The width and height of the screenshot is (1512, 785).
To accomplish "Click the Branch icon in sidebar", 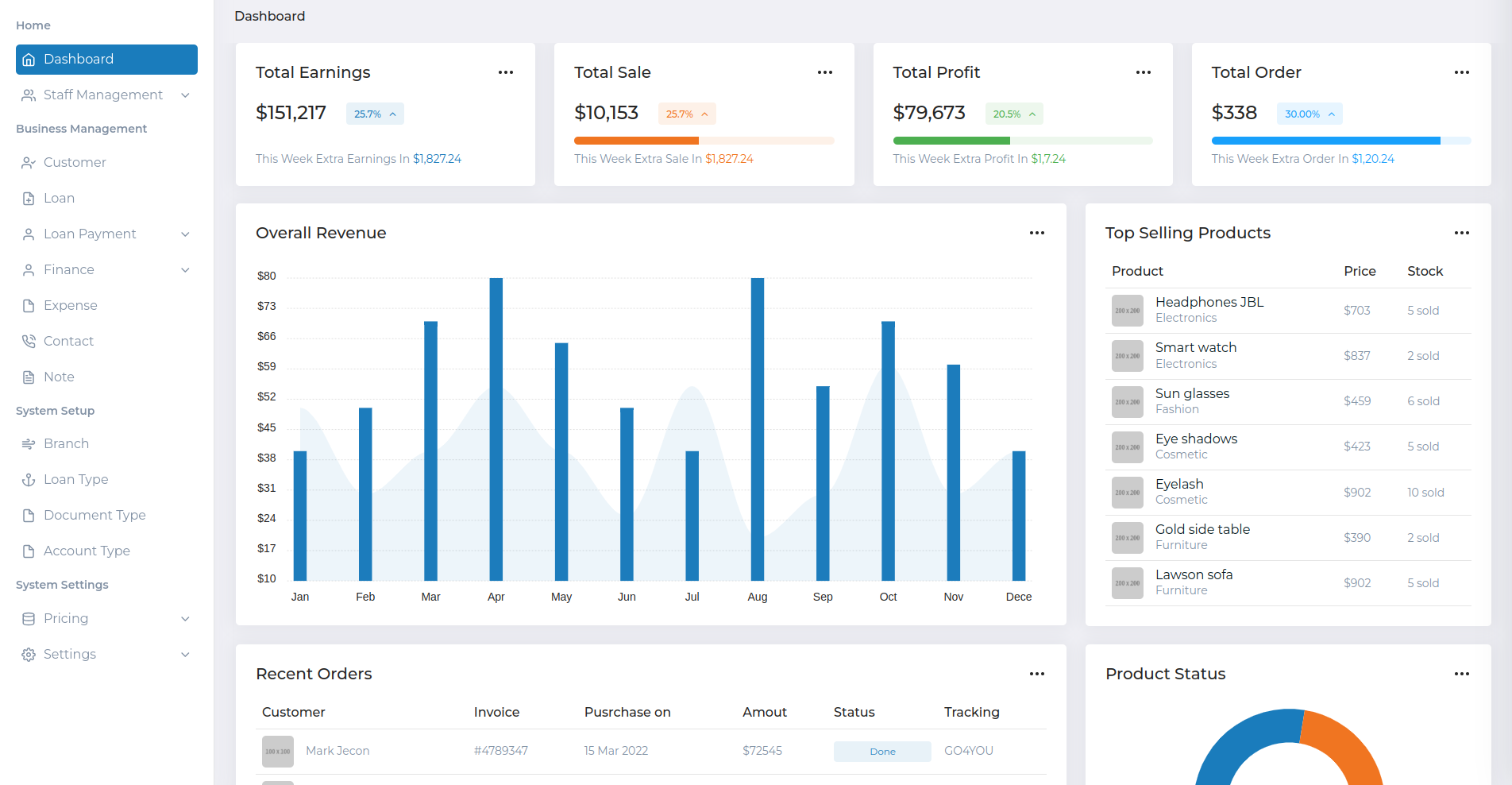I will pyautogui.click(x=29, y=444).
